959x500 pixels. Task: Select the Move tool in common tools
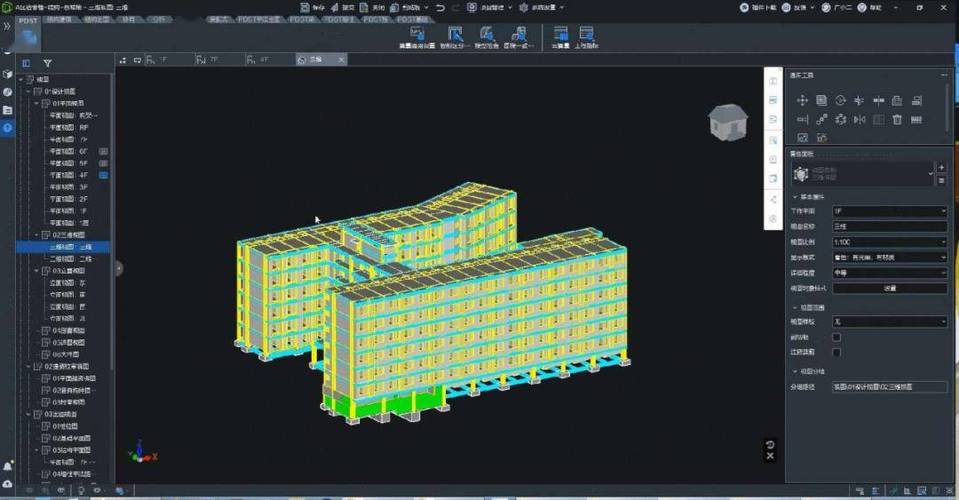(802, 100)
